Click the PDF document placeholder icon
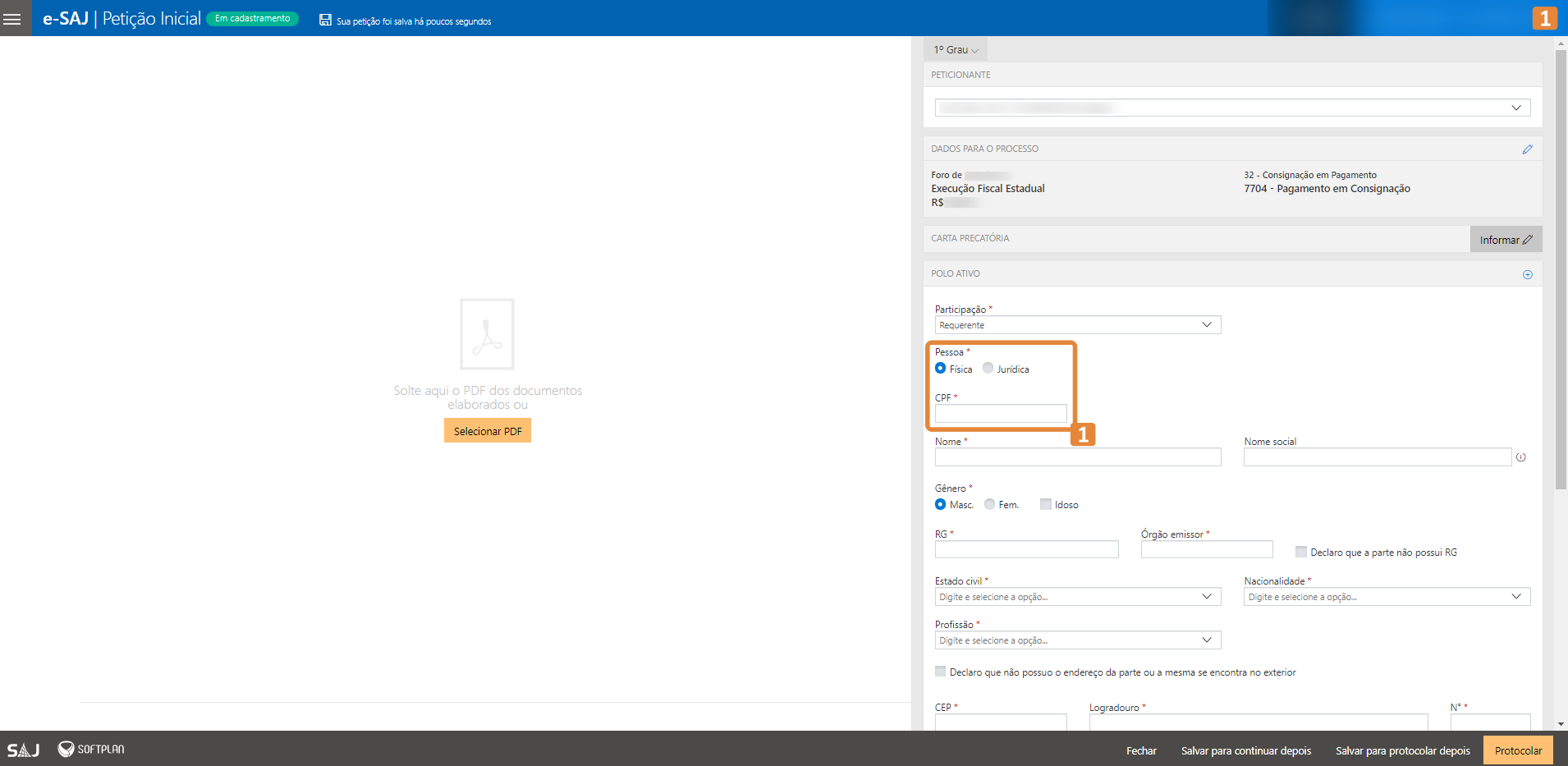 [487, 334]
